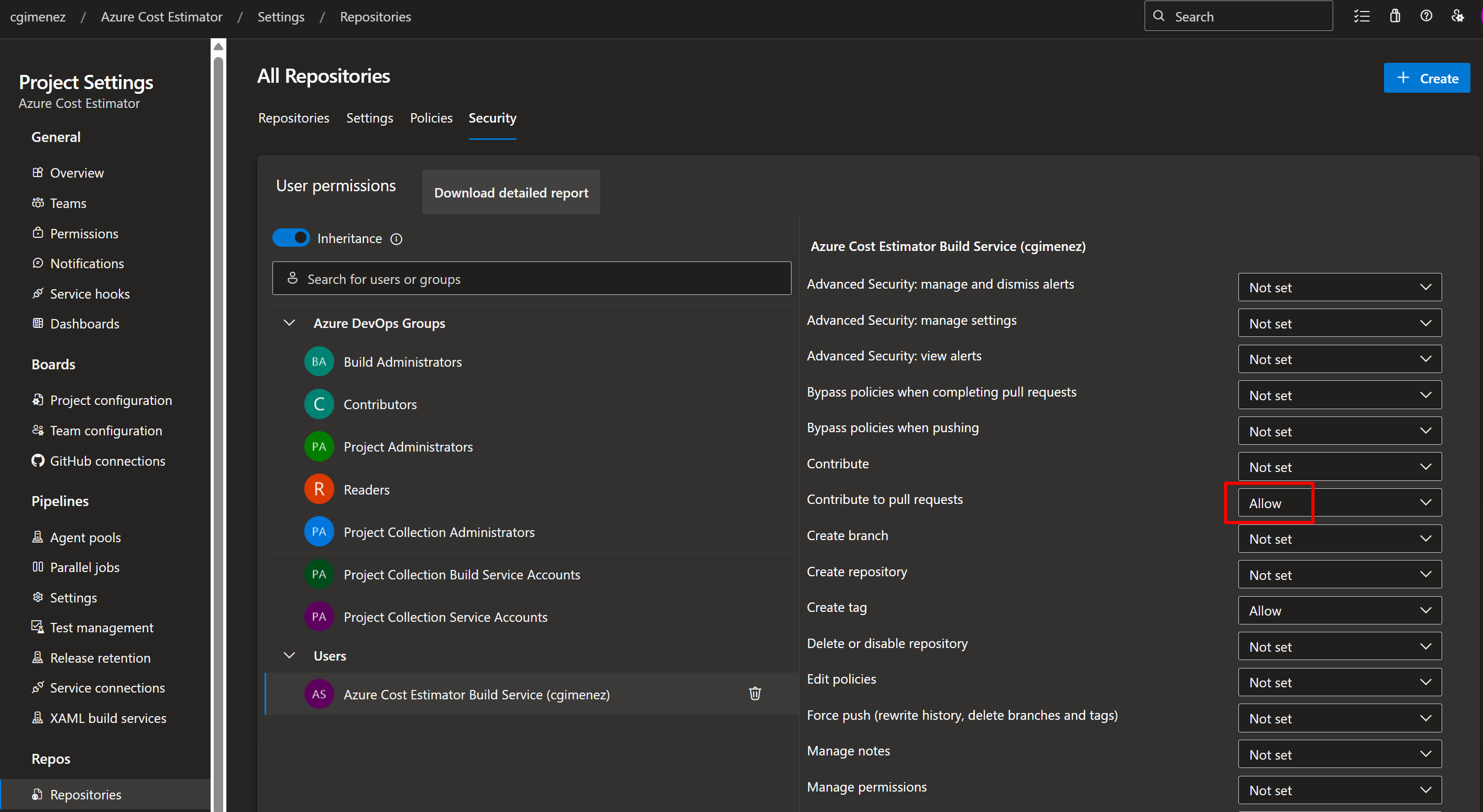Go to Repositories breadcrumb link
The height and width of the screenshot is (812, 1483).
pos(376,17)
